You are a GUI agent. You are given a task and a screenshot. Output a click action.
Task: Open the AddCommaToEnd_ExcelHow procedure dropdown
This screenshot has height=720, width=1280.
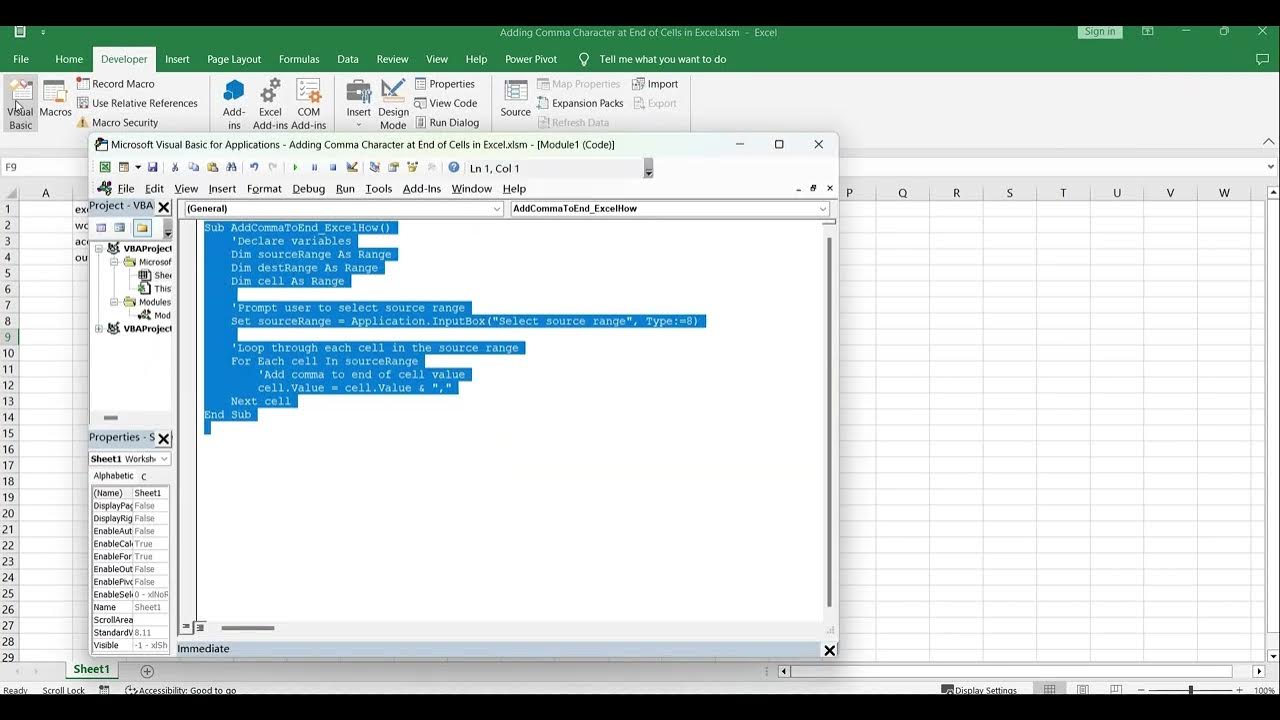823,208
